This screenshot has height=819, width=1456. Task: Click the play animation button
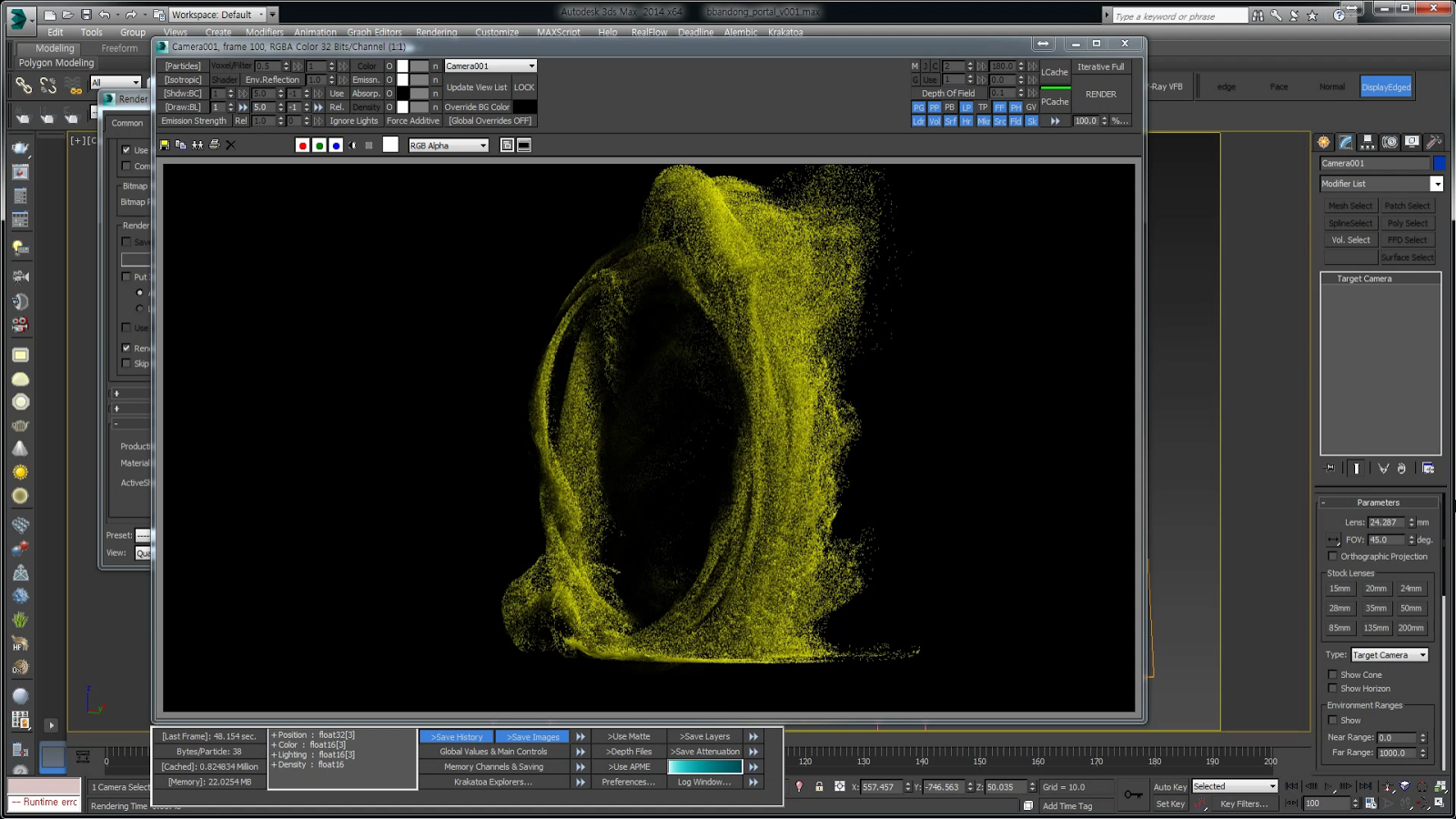click(x=1329, y=786)
